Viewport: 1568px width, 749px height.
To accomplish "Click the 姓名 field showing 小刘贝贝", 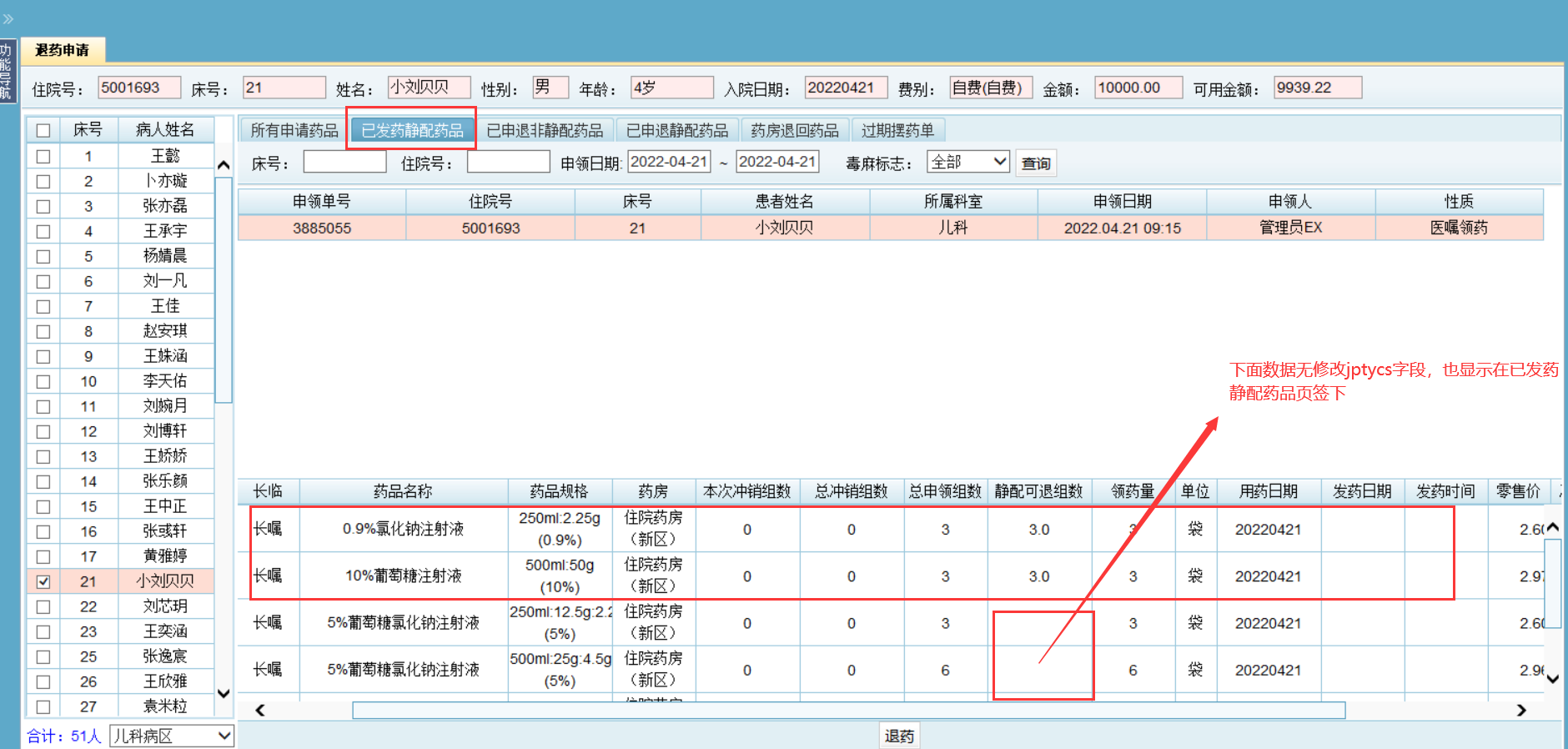I will 430,88.
